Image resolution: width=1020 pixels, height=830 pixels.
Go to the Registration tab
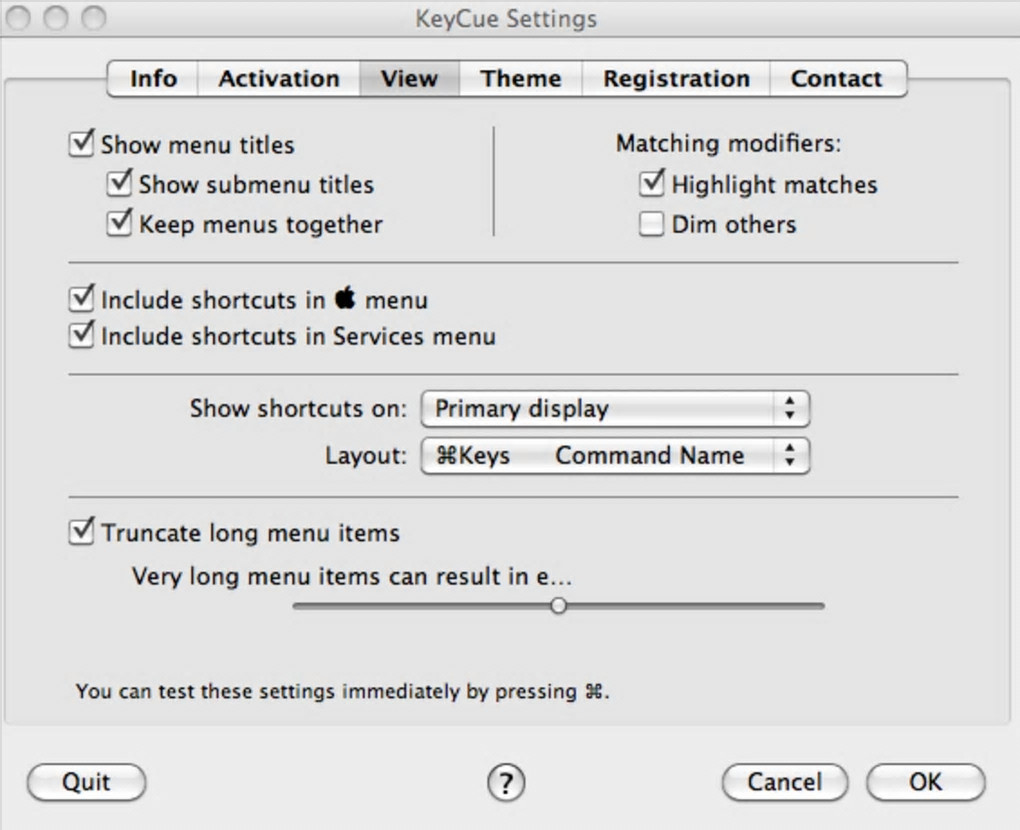coord(676,79)
